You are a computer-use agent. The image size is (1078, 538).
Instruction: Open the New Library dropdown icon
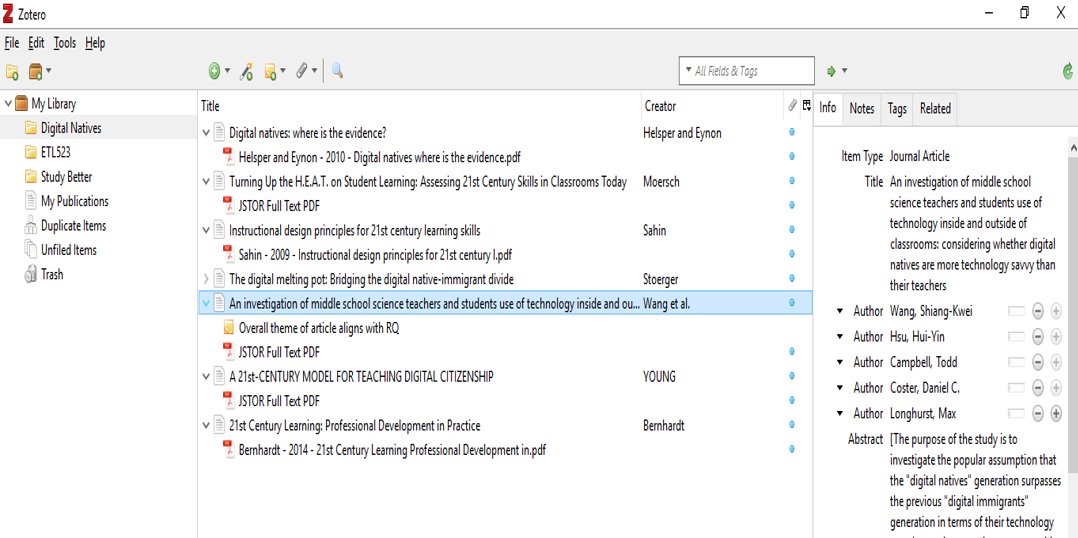[40, 71]
